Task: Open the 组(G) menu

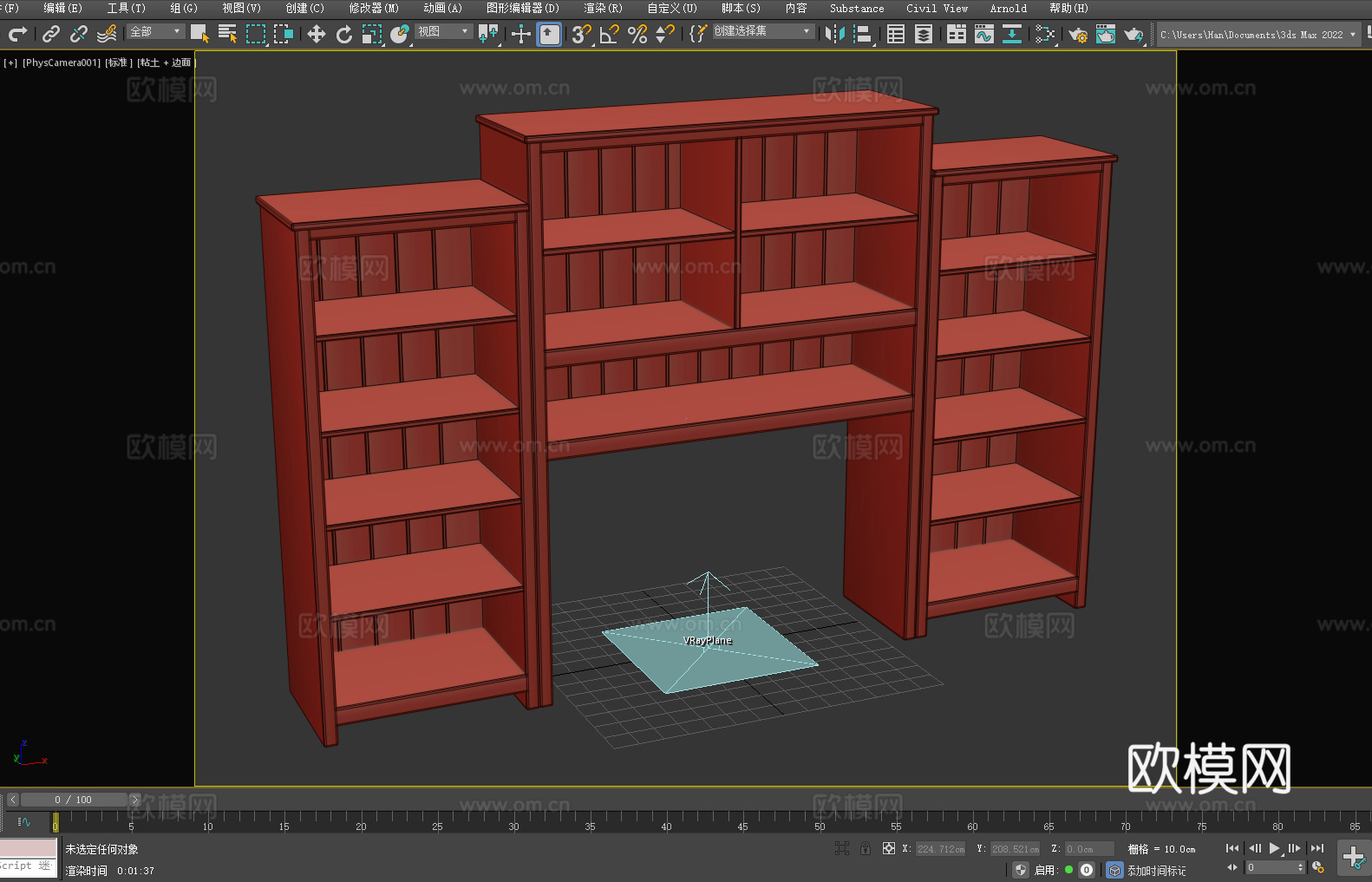Action: [x=184, y=8]
